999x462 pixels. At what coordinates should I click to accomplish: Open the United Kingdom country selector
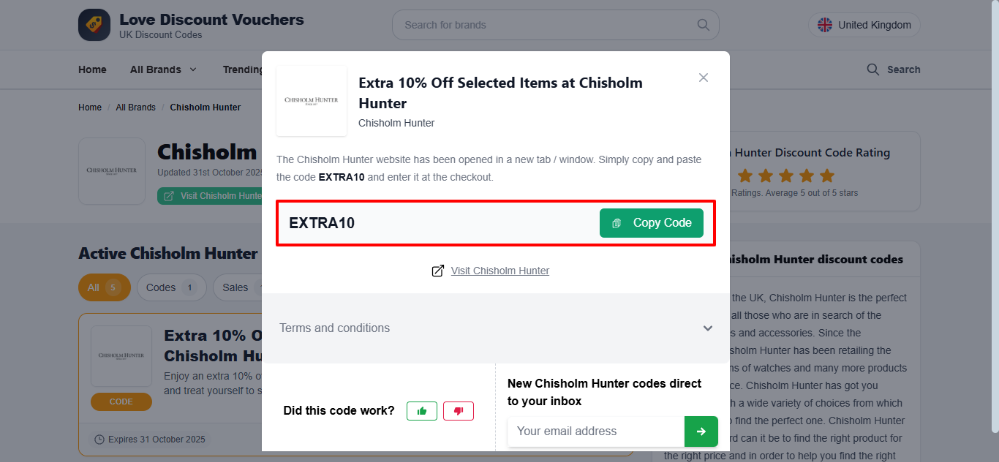click(x=865, y=25)
